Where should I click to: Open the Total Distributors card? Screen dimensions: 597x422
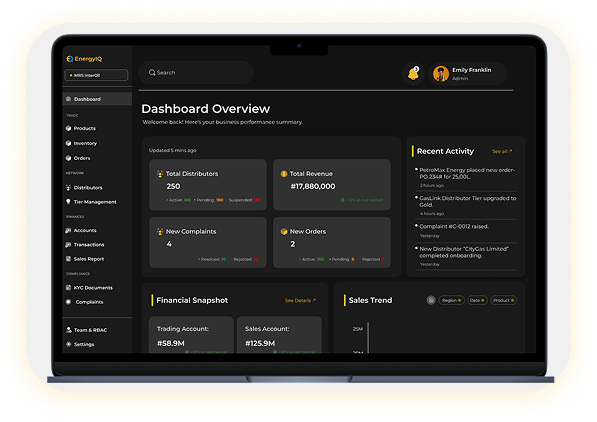tap(208, 185)
